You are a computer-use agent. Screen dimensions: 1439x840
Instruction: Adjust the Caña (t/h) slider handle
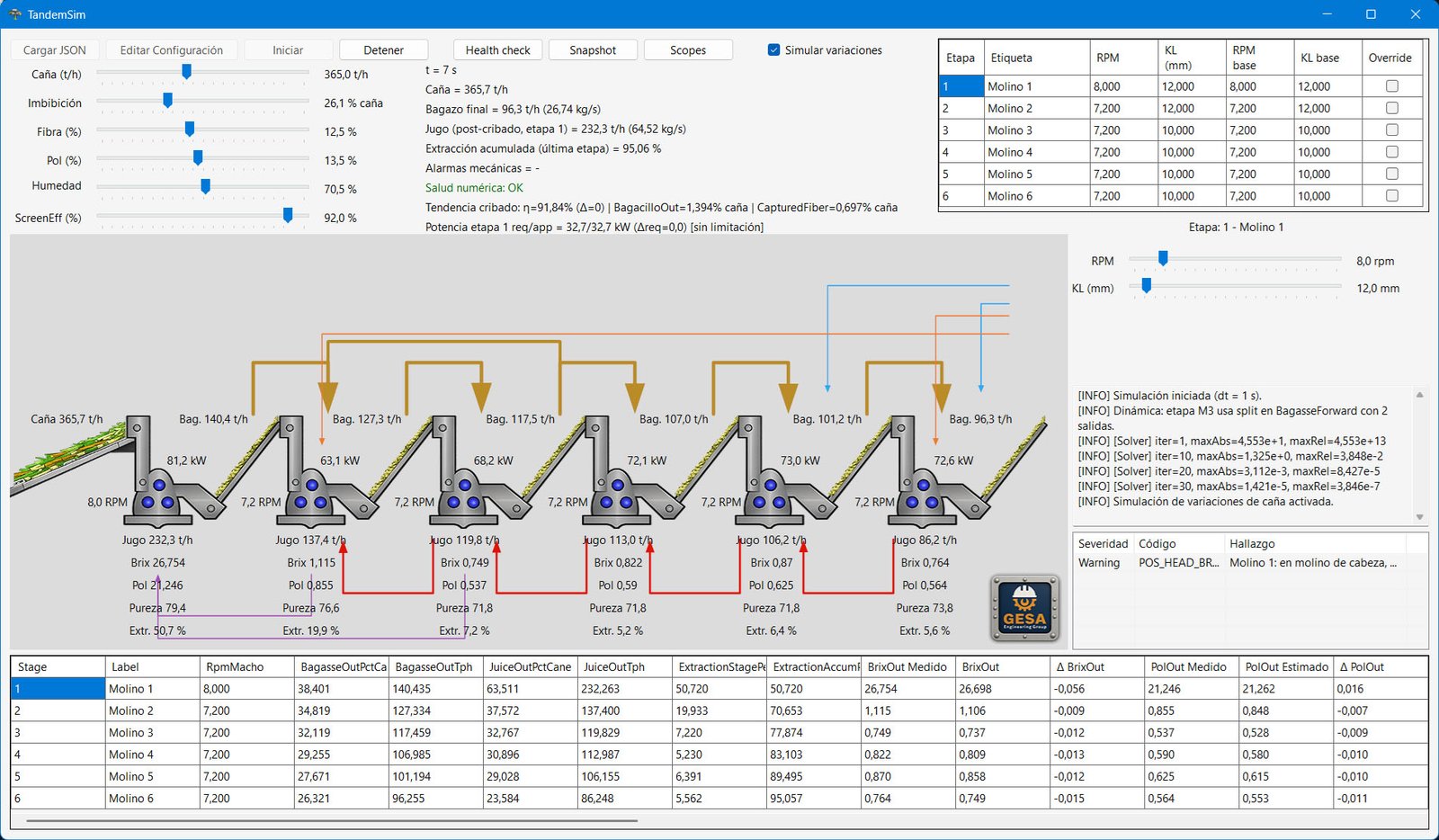(x=186, y=72)
